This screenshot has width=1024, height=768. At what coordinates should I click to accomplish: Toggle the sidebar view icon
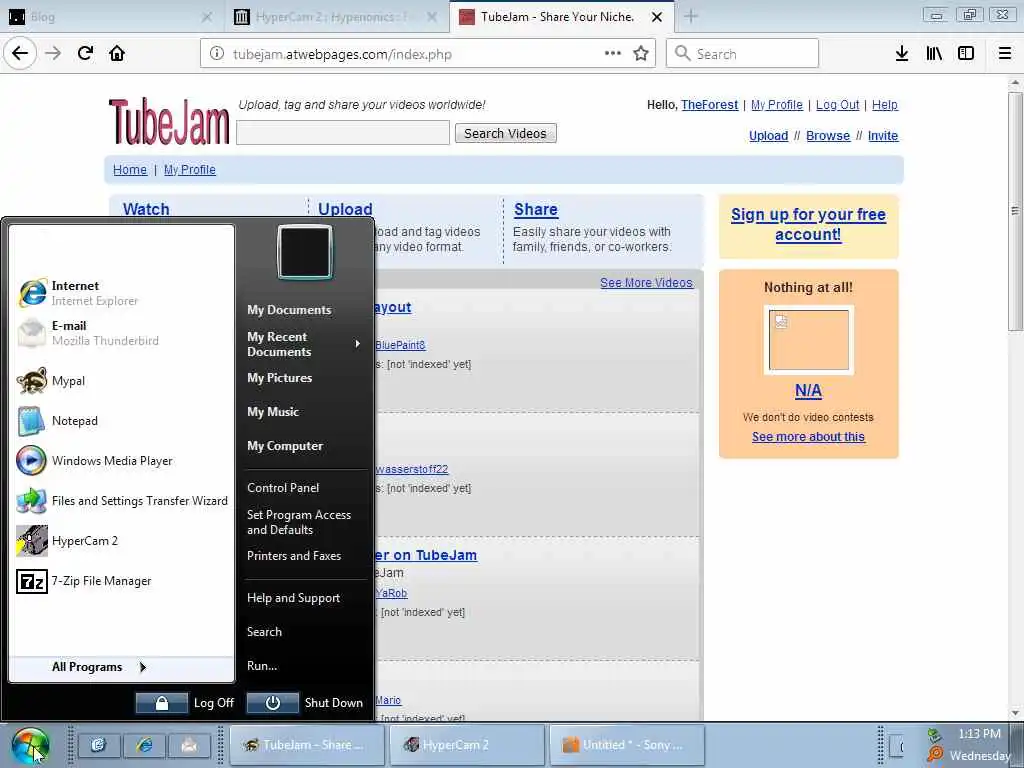966,54
